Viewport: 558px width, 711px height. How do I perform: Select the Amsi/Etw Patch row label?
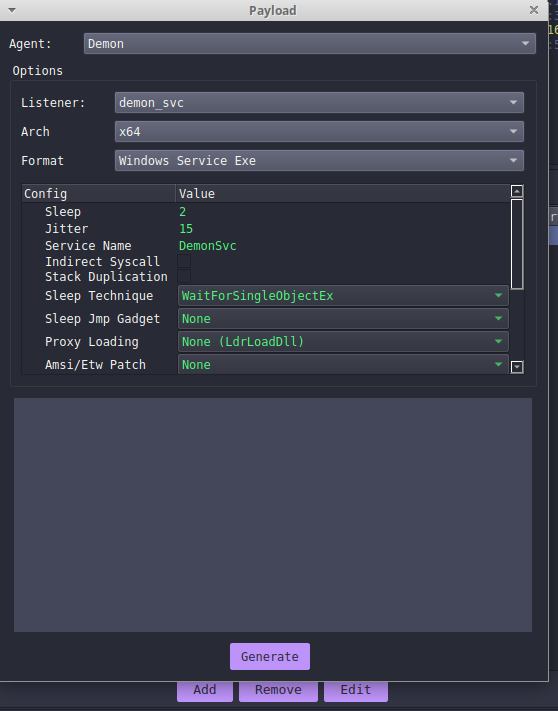coord(96,365)
